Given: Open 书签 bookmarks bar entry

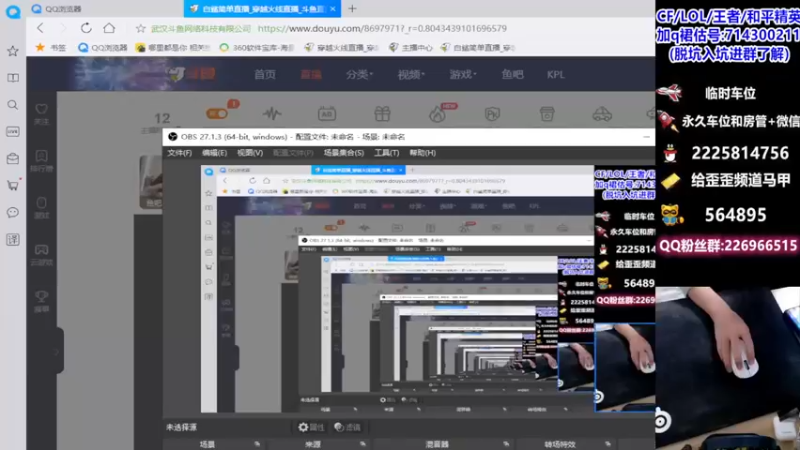Looking at the screenshot, I should (x=51, y=47).
